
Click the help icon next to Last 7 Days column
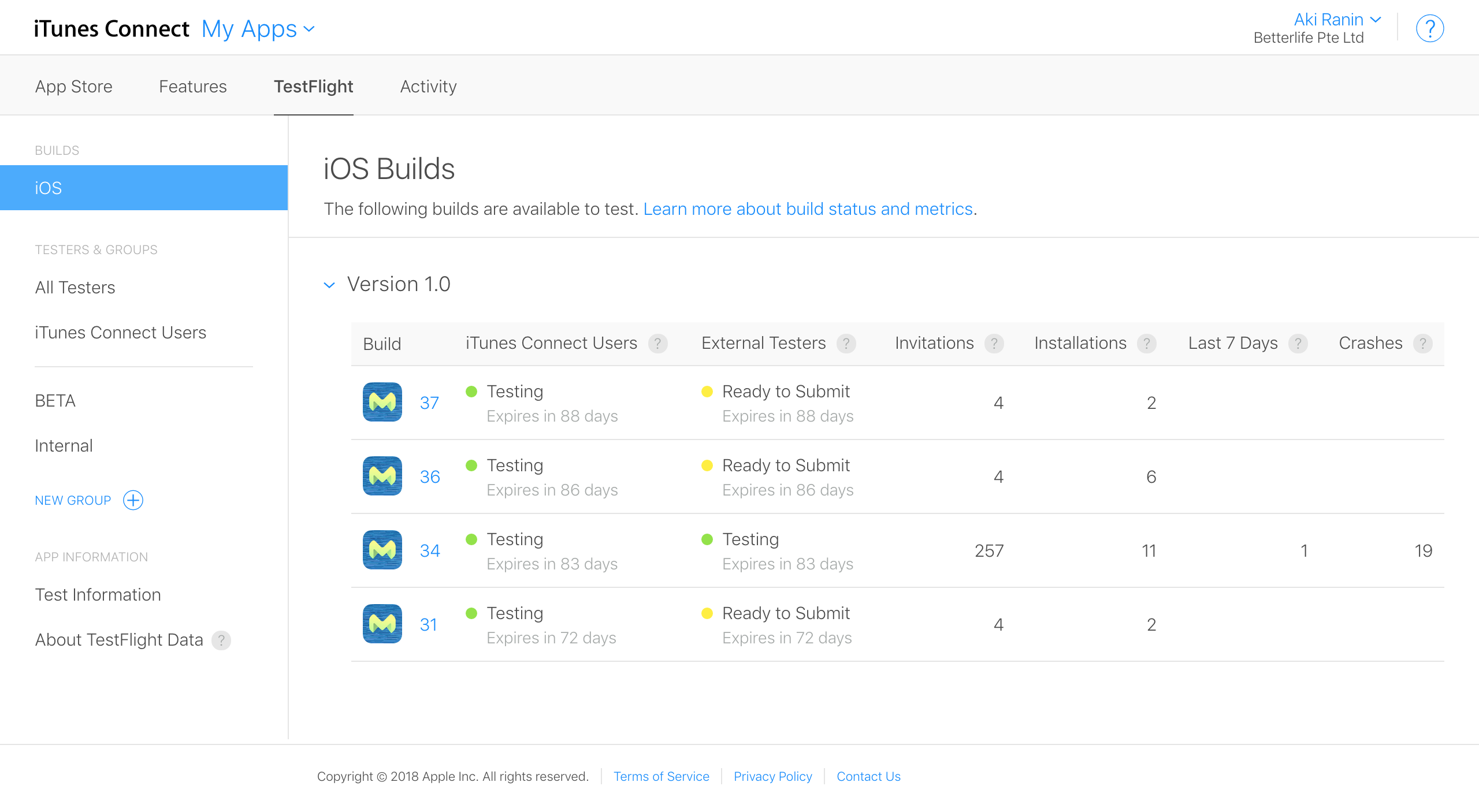pyautogui.click(x=1298, y=344)
